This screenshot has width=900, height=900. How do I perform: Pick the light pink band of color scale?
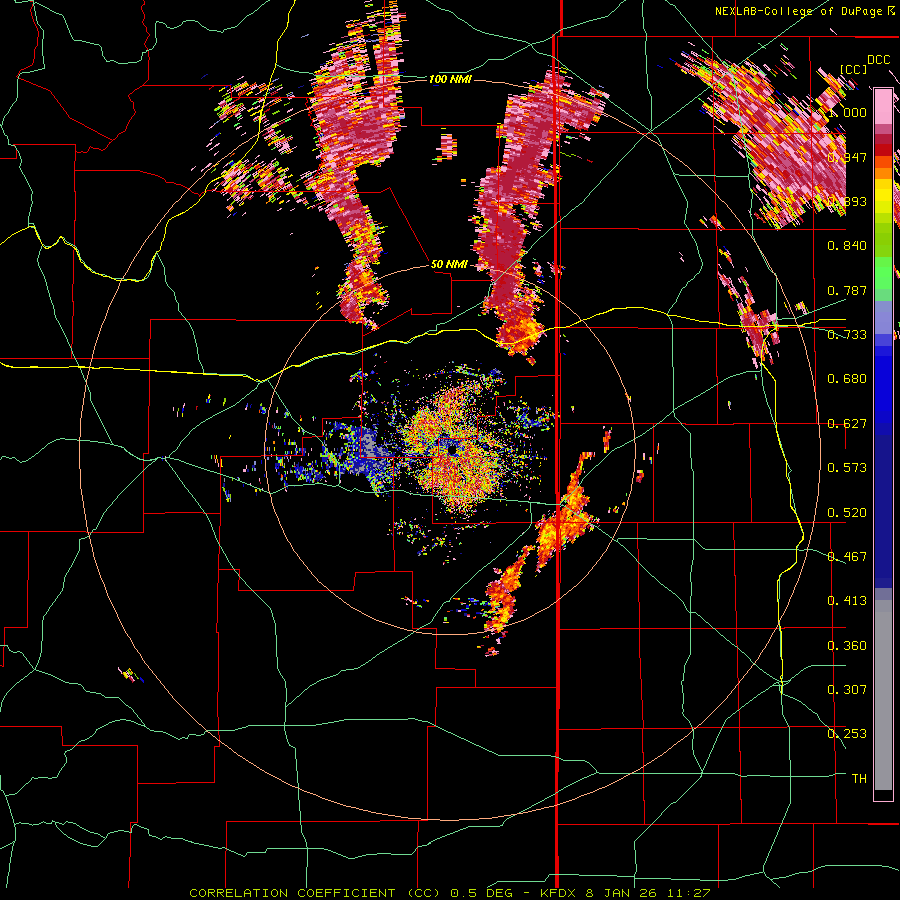[883, 106]
